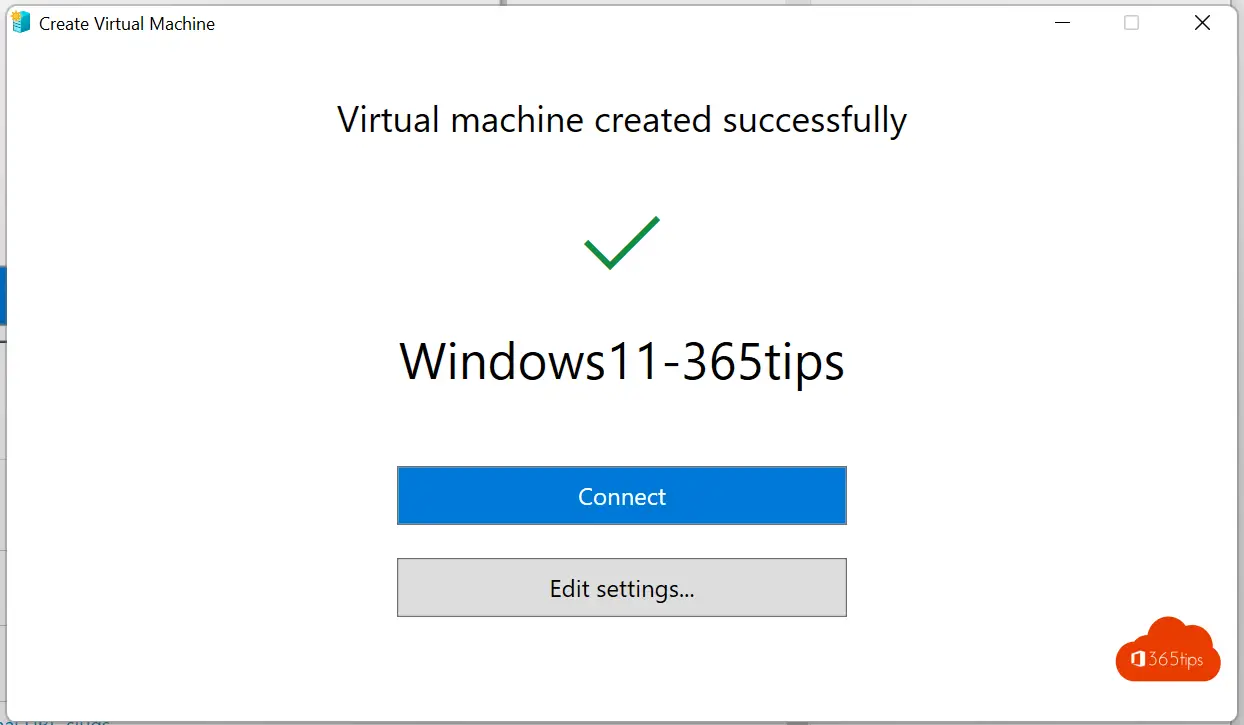
Task: Click the Office icon inside the 365tips logo
Action: [1137, 659]
